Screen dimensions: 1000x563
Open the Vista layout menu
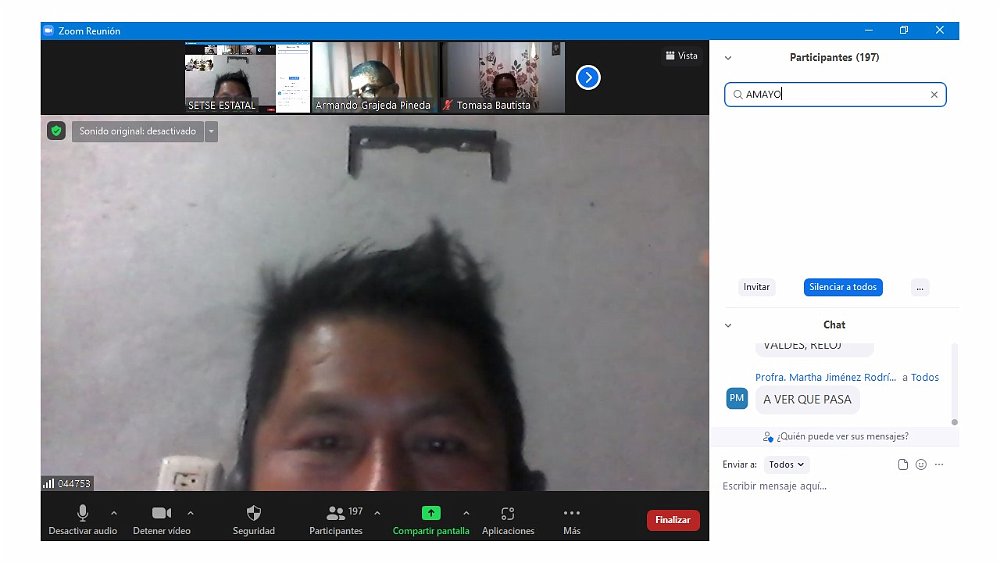[x=681, y=56]
